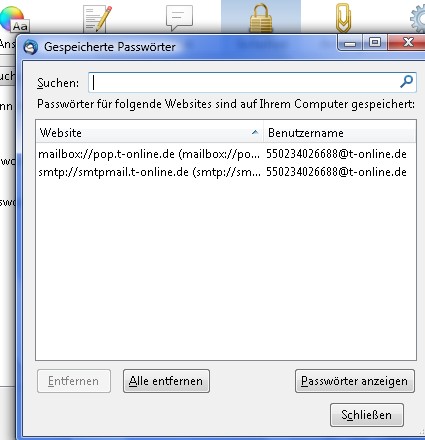This screenshot has width=425, height=440.
Task: Open the Composition pane pencil icon
Action: tap(97, 19)
